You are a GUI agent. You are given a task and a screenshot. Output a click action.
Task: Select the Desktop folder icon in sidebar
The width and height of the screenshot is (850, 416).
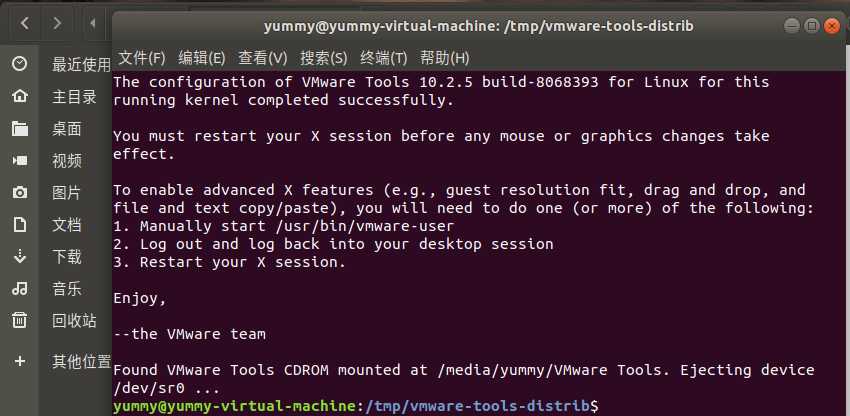(20, 129)
